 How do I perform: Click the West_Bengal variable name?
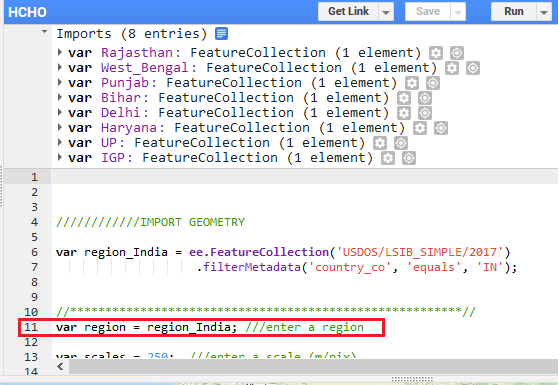(x=145, y=68)
